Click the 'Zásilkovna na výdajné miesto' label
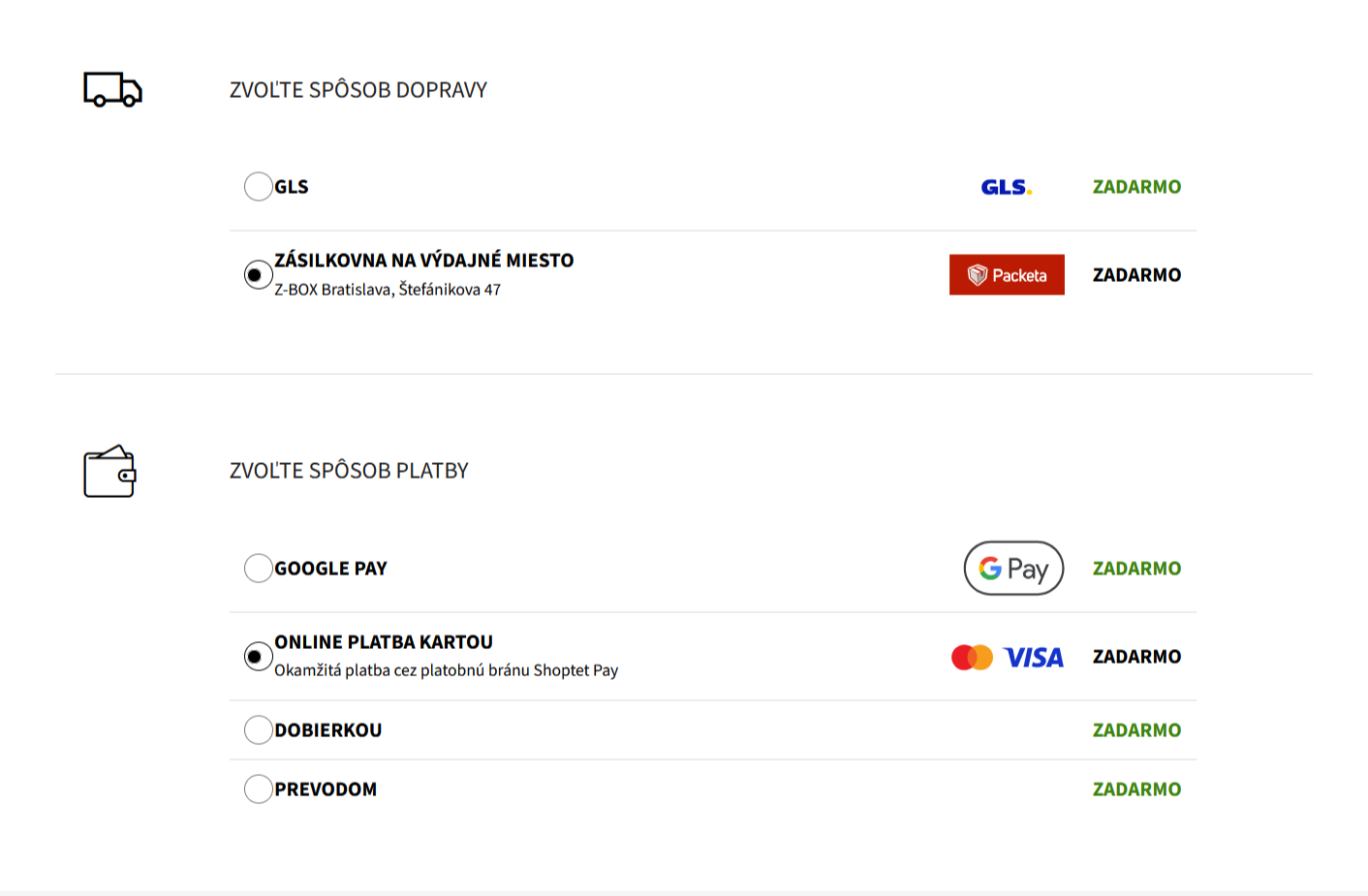 click(423, 260)
